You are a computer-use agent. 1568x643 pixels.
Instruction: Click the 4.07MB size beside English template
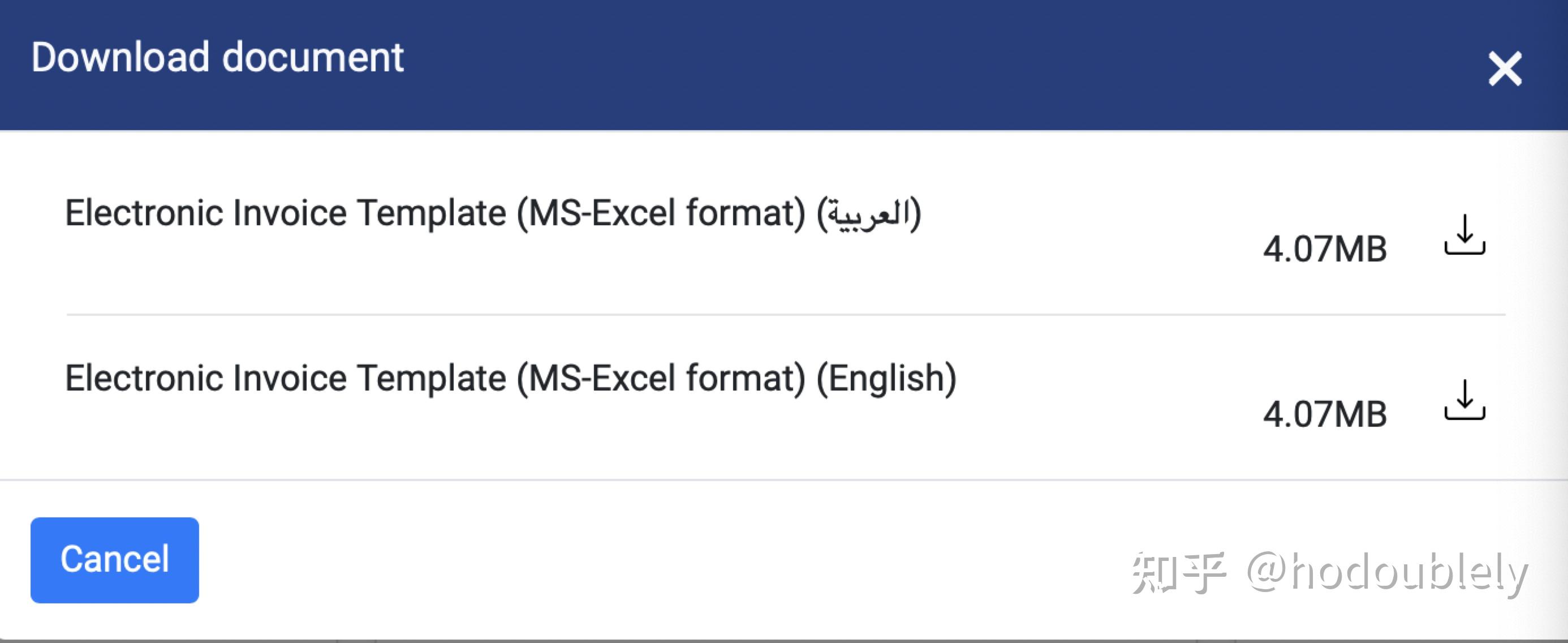pyautogui.click(x=1325, y=415)
